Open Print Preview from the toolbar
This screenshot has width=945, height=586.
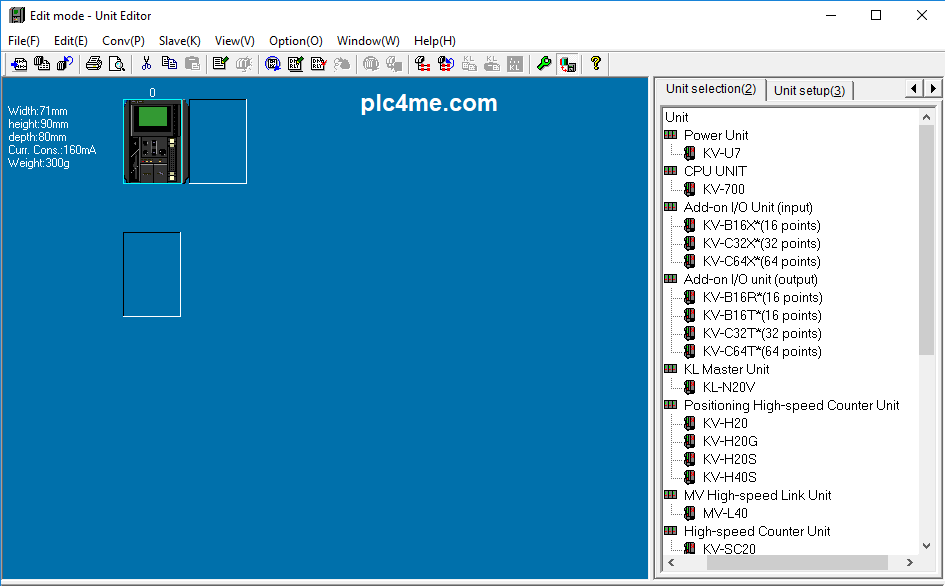click(116, 64)
